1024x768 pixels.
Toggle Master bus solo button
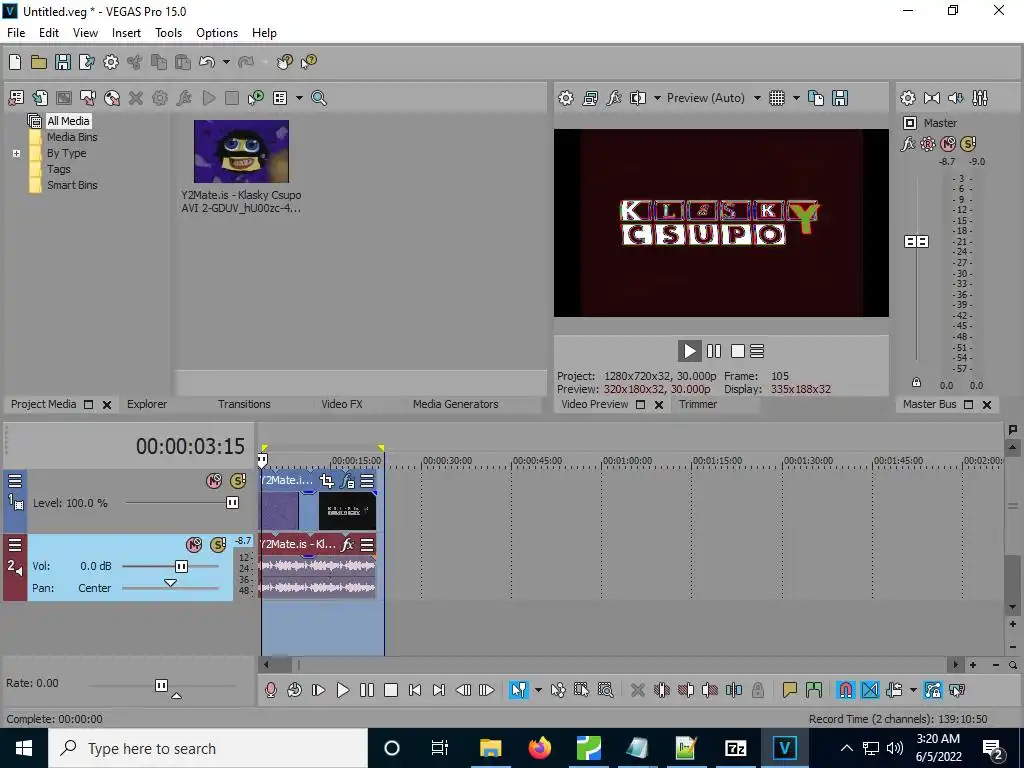pos(968,144)
